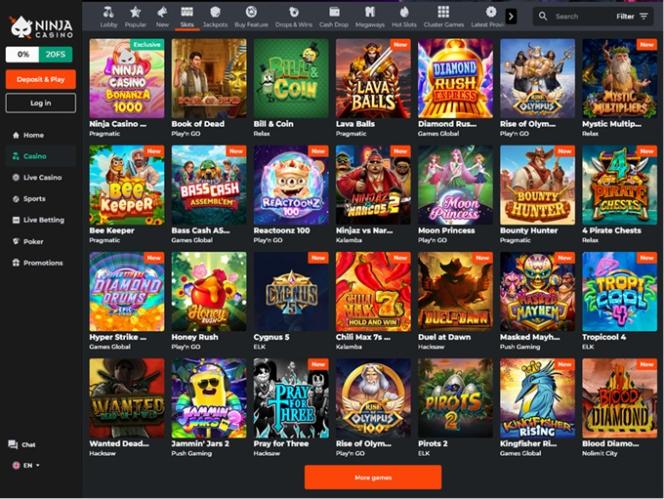Open the Filter options
664x499 pixels.
[x=632, y=16]
